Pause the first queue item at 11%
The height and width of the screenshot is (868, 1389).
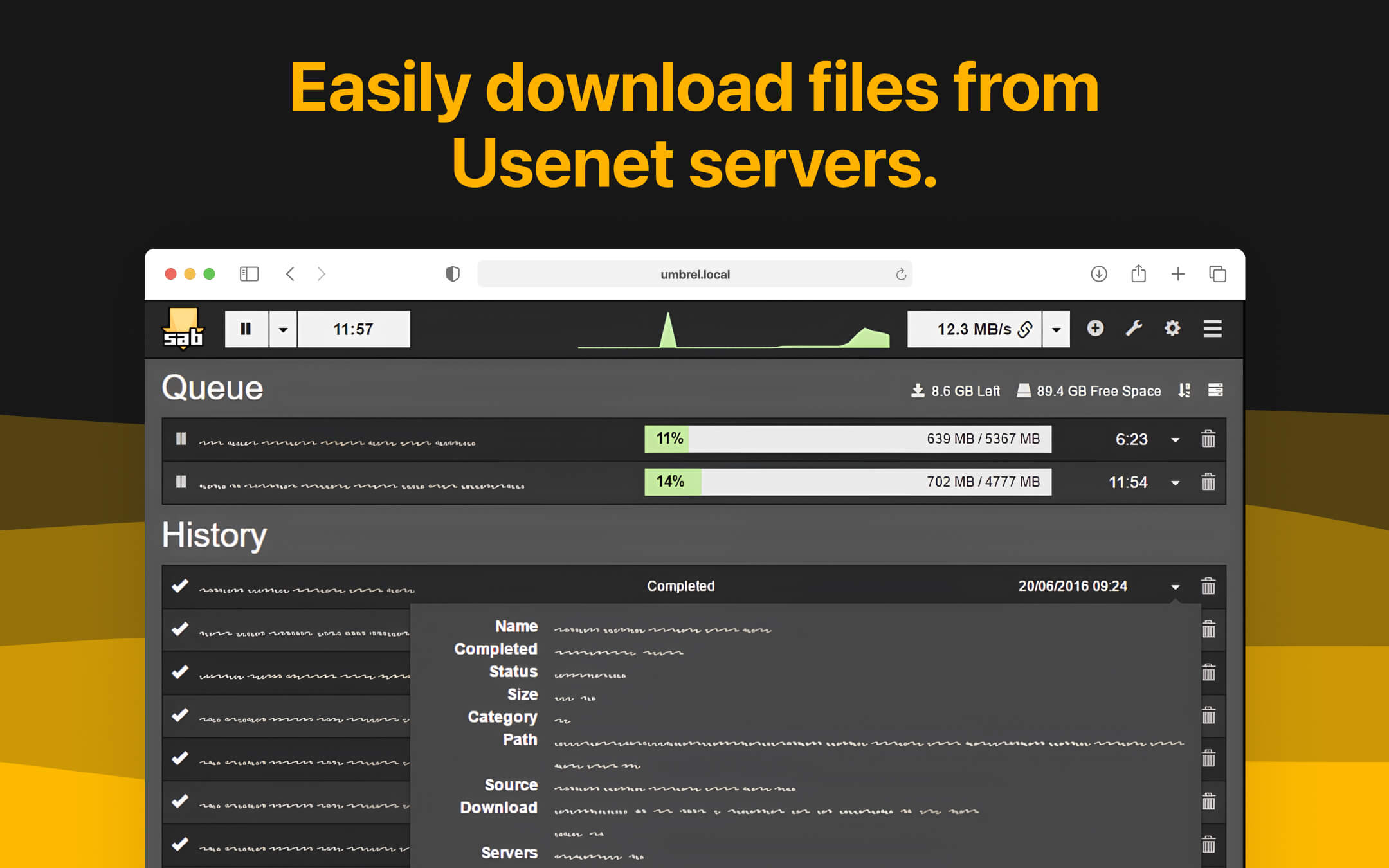click(181, 439)
